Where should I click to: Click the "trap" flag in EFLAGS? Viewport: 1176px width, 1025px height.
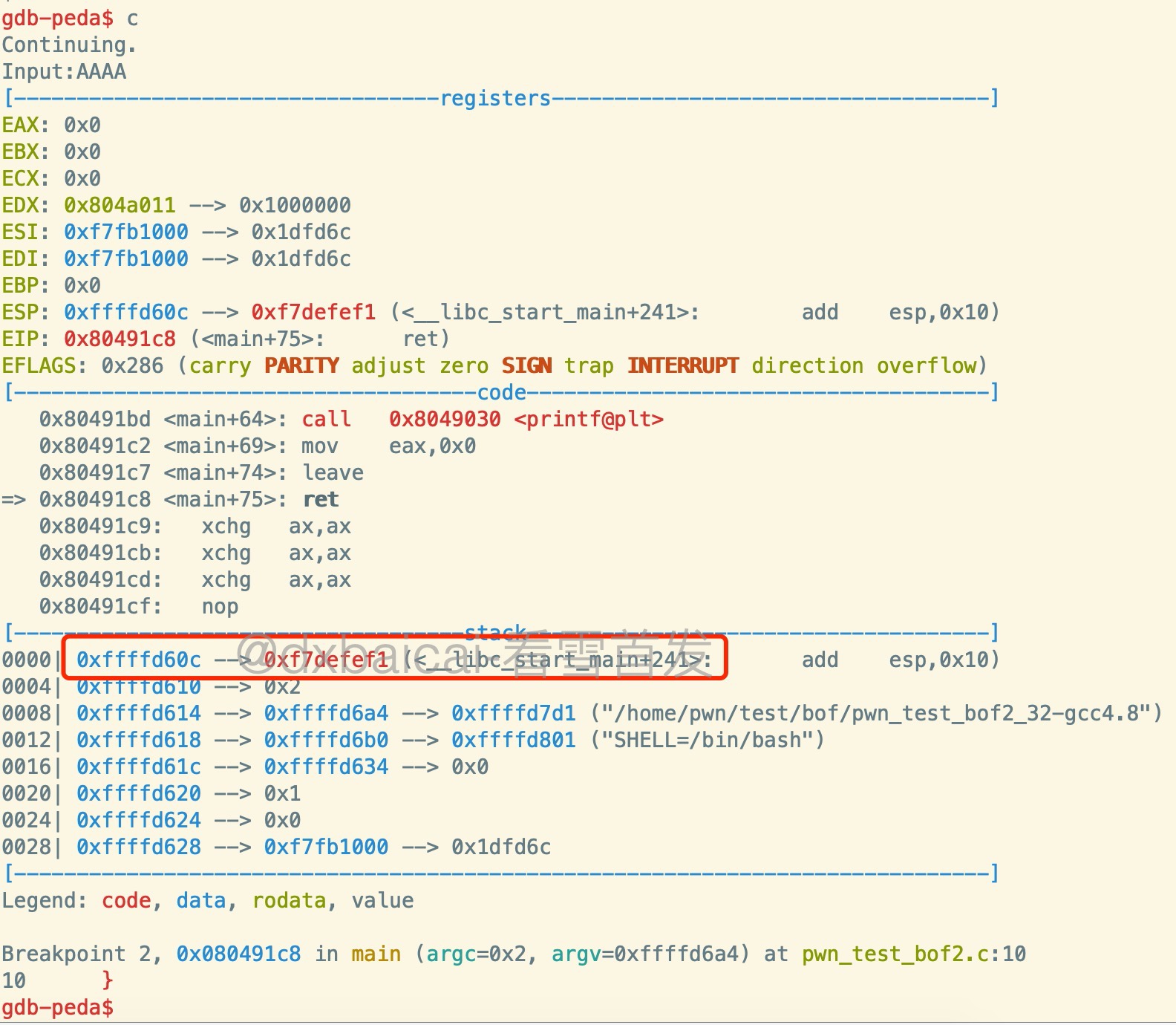tap(589, 366)
